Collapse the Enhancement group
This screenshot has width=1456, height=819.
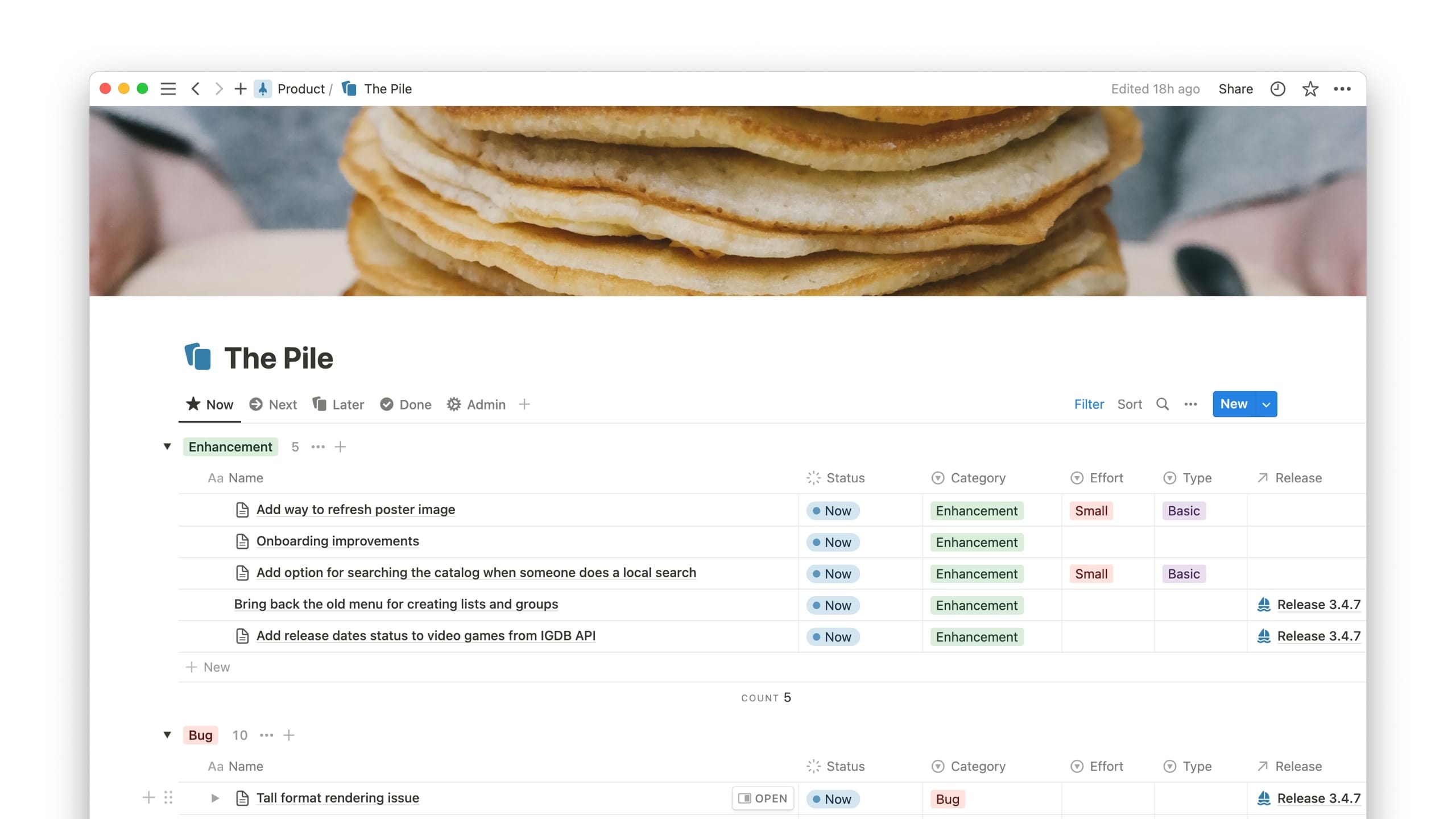point(167,446)
